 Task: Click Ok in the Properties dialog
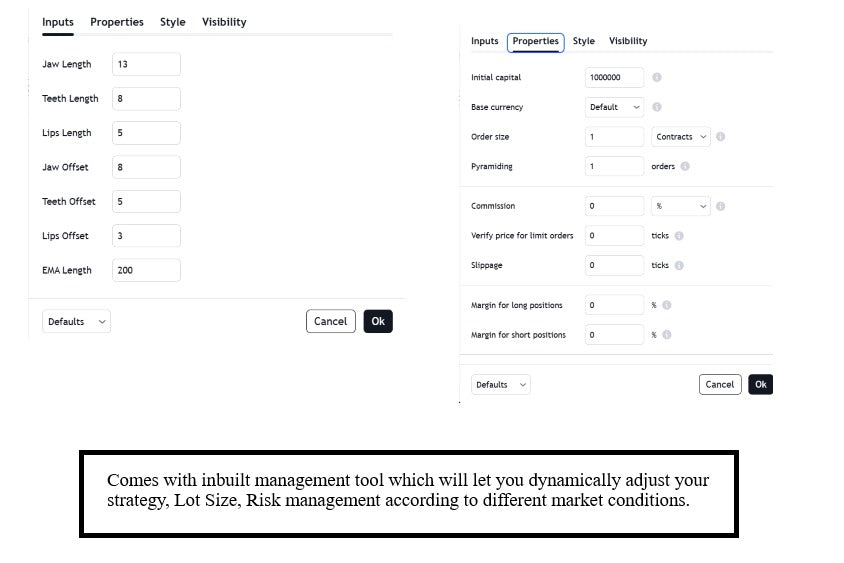761,384
